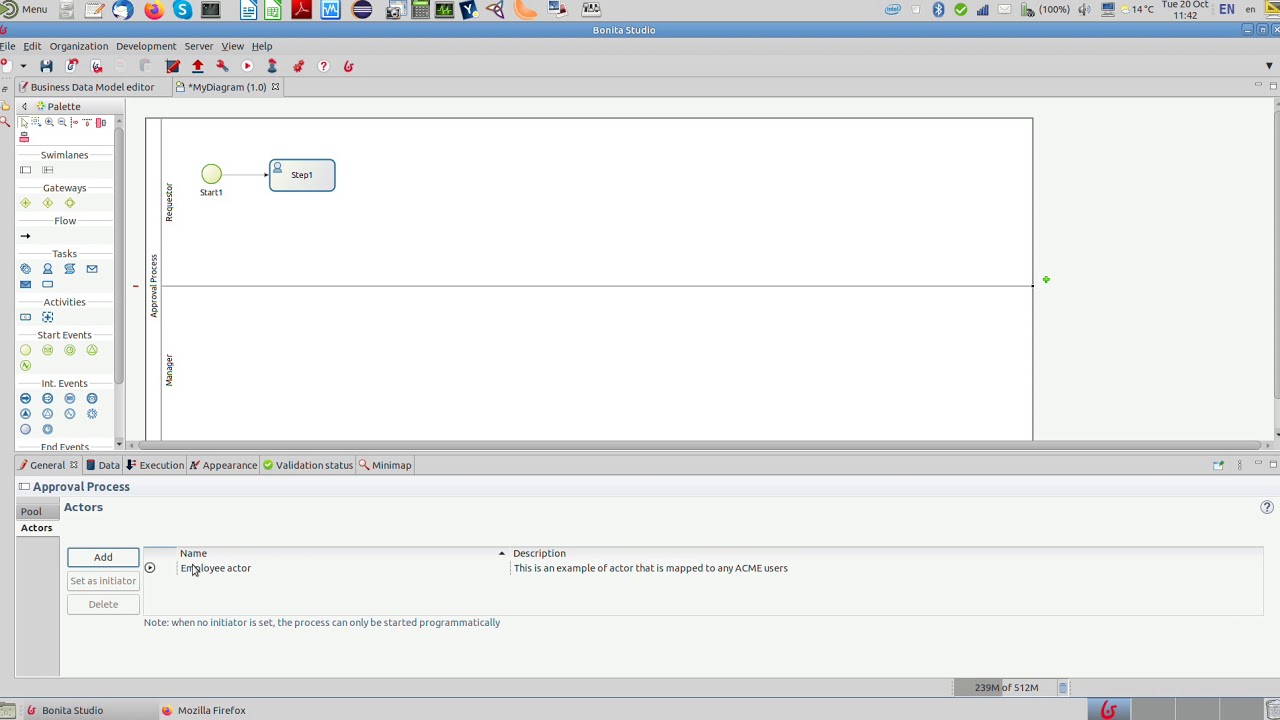
Task: Click the Add actor button
Action: coord(103,557)
